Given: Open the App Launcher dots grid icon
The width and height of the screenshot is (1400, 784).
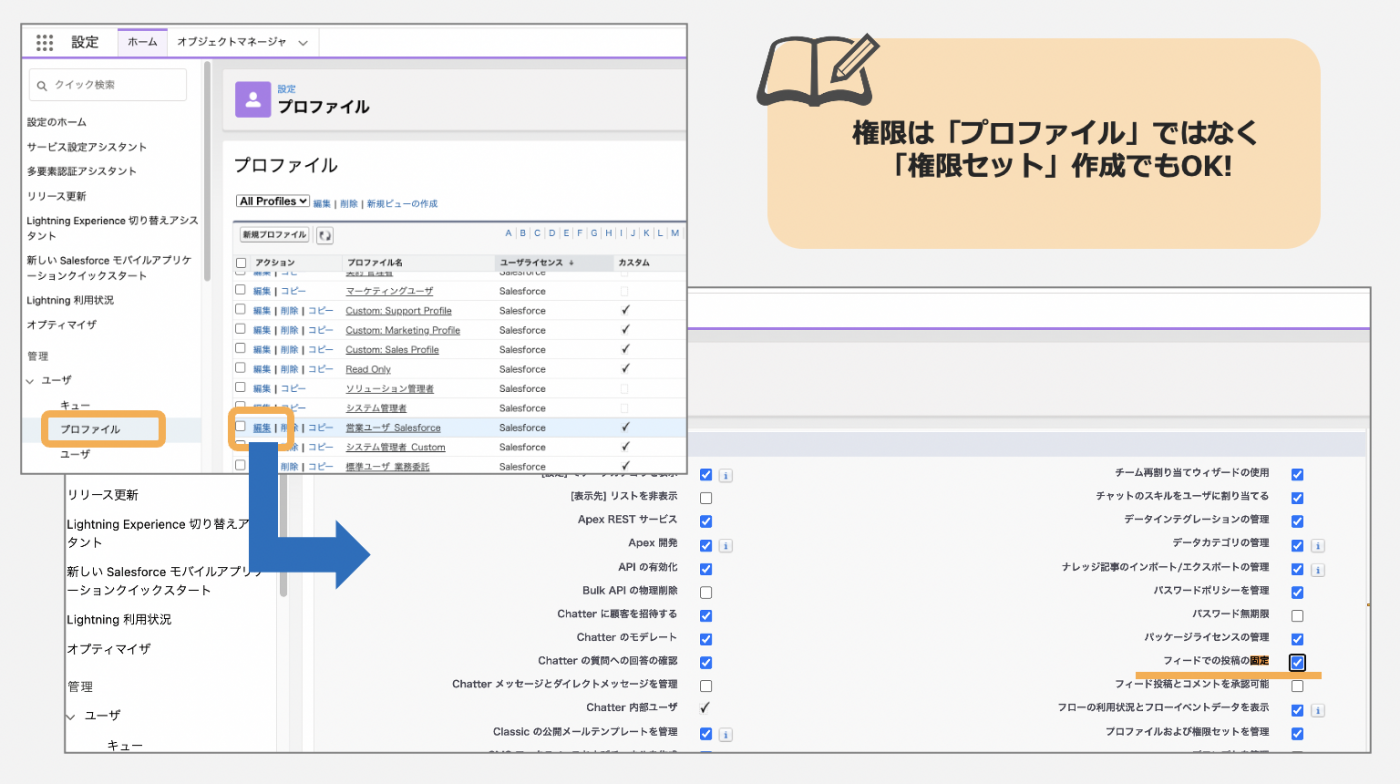Looking at the screenshot, I should point(45,42).
